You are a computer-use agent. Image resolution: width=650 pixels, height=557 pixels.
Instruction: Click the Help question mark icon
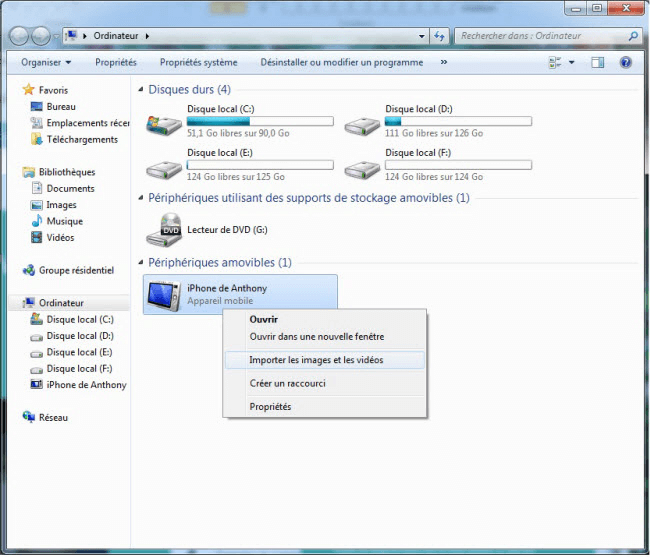pyautogui.click(x=625, y=62)
